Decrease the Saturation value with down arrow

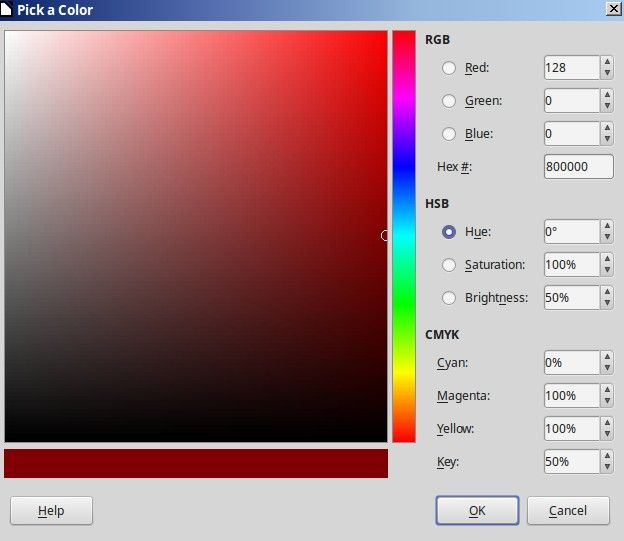pos(607,270)
